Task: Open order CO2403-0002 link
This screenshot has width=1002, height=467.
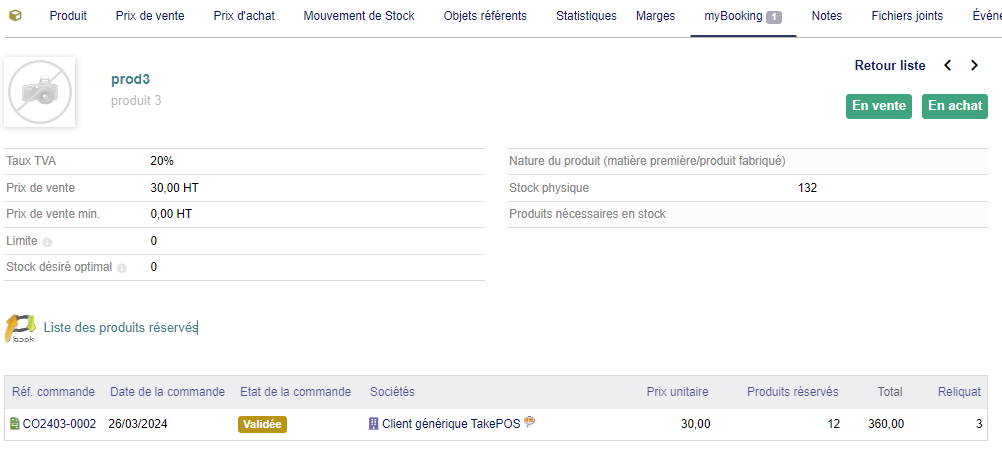Action: (59, 424)
